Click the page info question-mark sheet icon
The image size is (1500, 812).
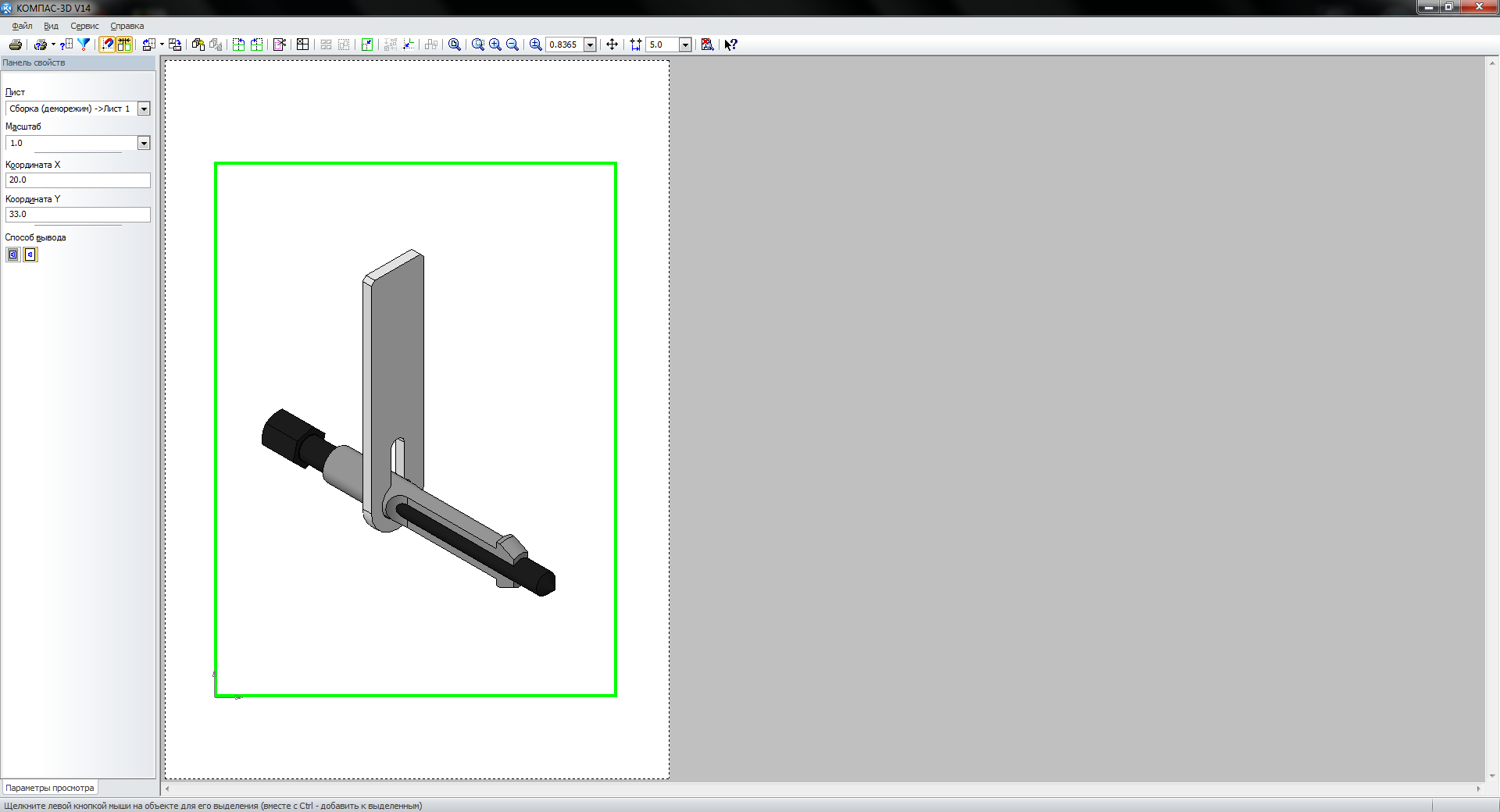(x=66, y=45)
